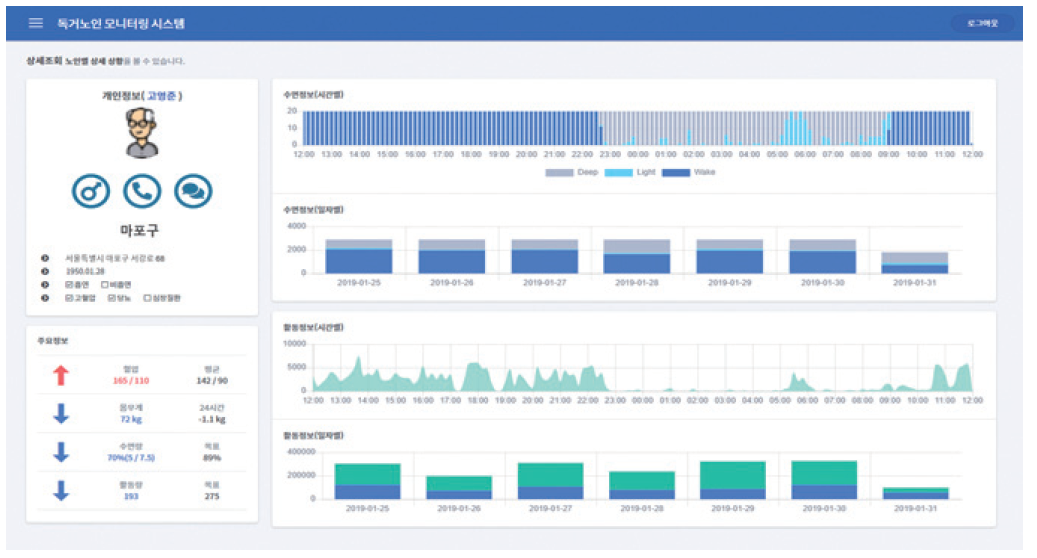
Task: Toggle the Light legend swatch
Action: [620, 173]
